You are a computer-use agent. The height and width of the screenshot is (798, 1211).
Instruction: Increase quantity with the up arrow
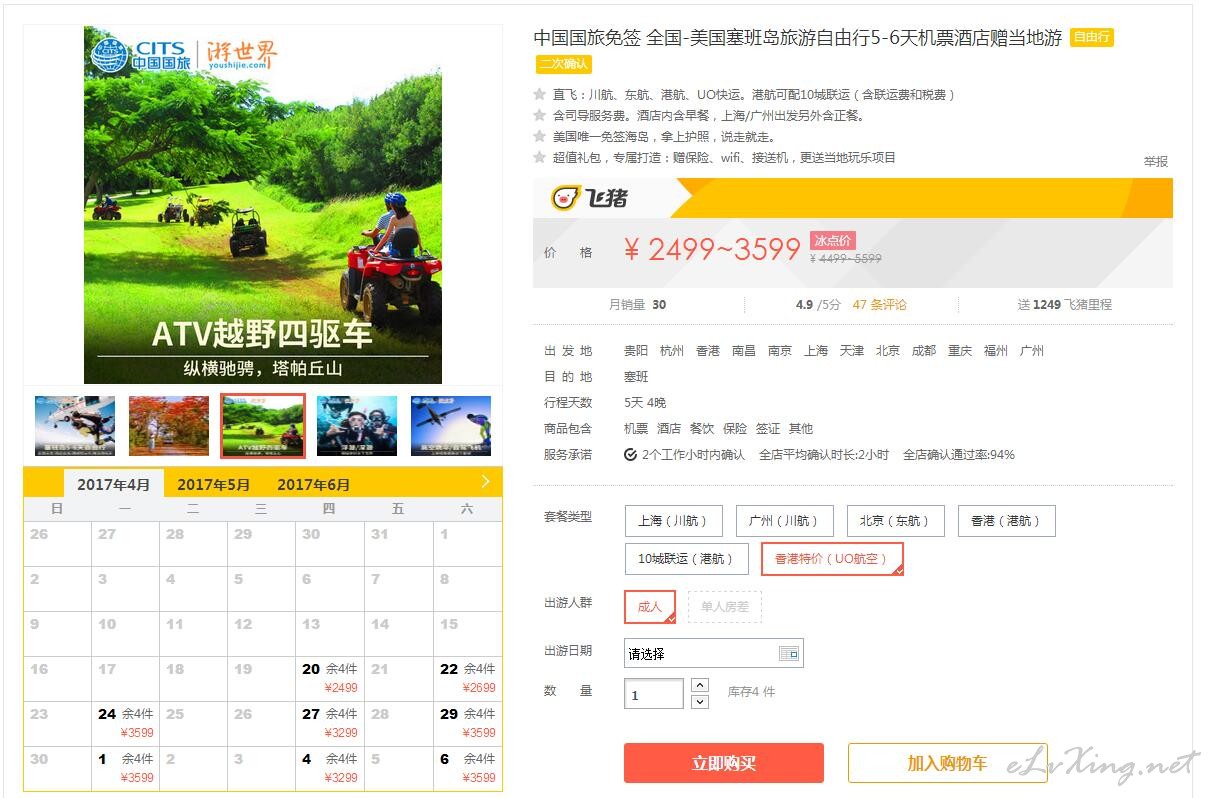700,686
